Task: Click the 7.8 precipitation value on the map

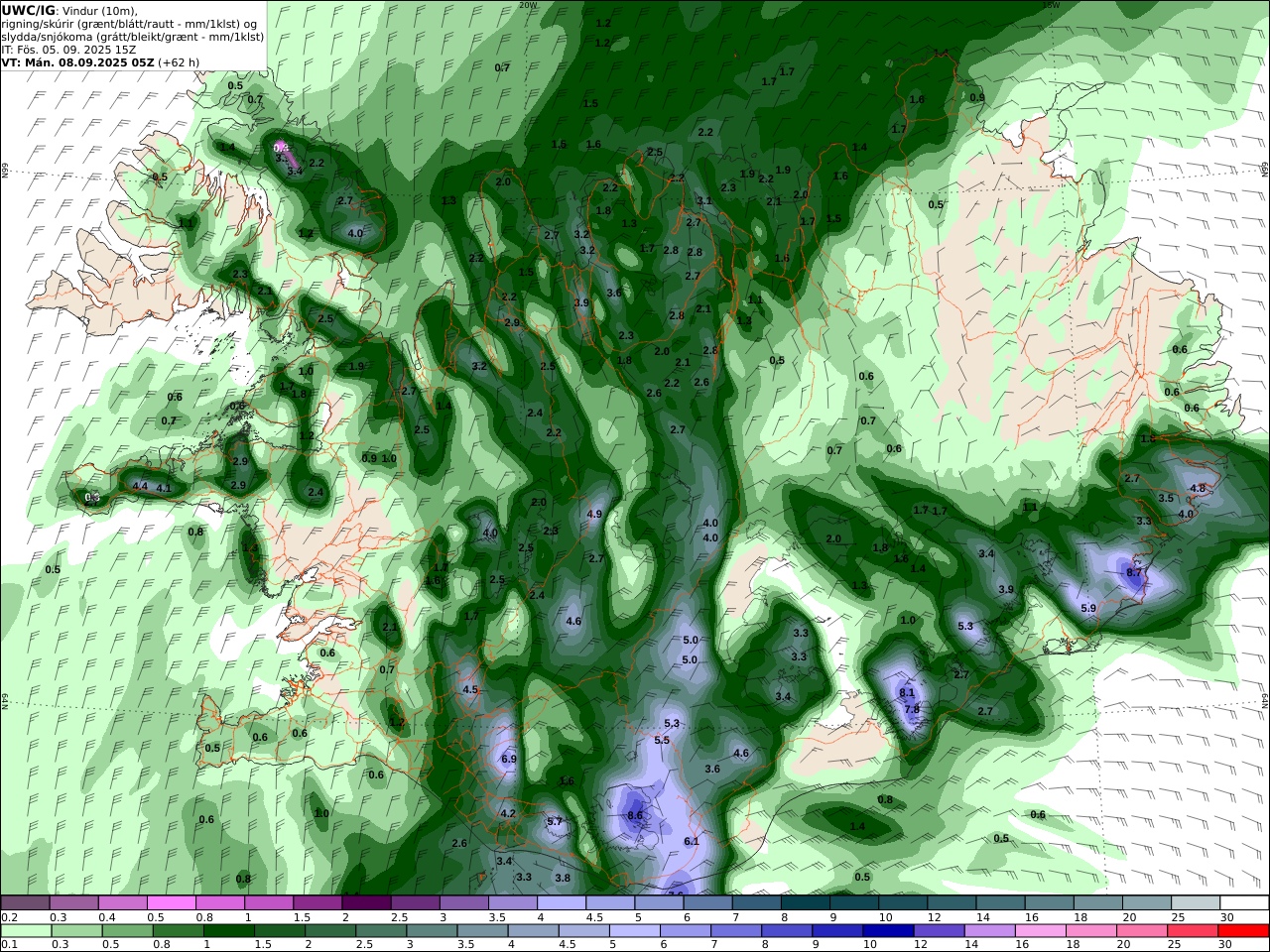Action: tap(913, 709)
